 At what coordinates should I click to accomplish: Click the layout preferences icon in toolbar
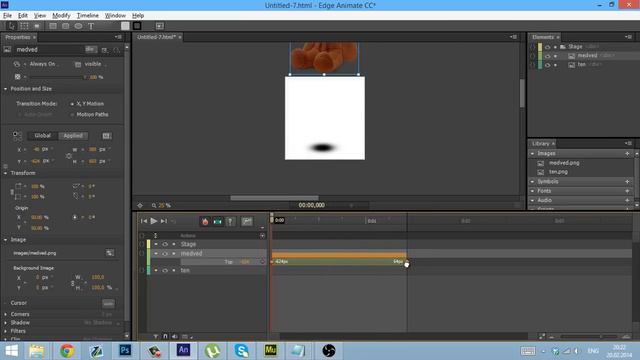click(160, 26)
